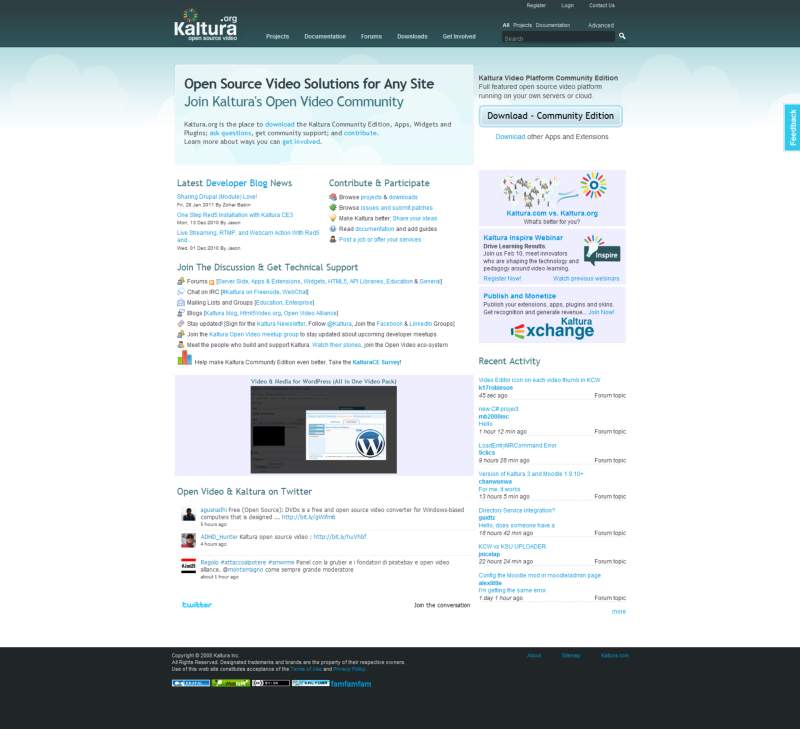The height and width of the screenshot is (729, 800).
Task: Click the Twitter logo below the tweets
Action: (x=197, y=605)
